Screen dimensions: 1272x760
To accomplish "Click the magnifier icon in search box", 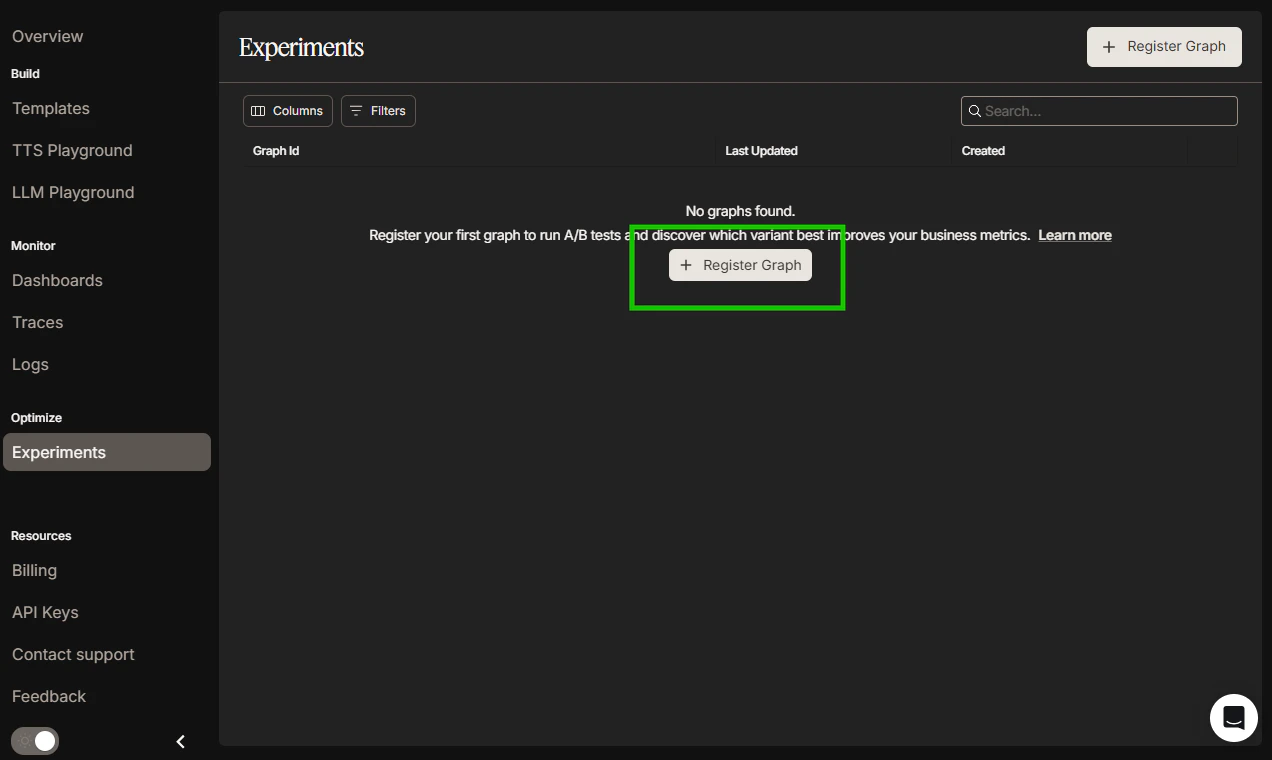I will click(974, 111).
